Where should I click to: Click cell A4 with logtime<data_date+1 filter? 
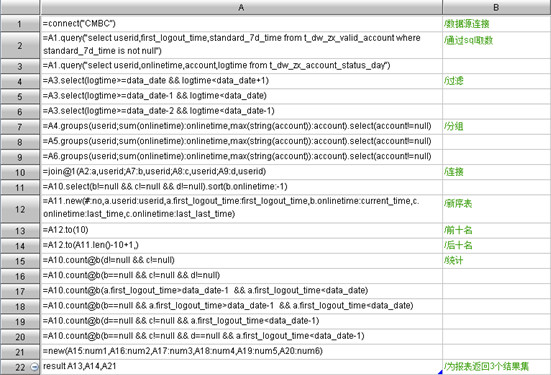[241, 81]
